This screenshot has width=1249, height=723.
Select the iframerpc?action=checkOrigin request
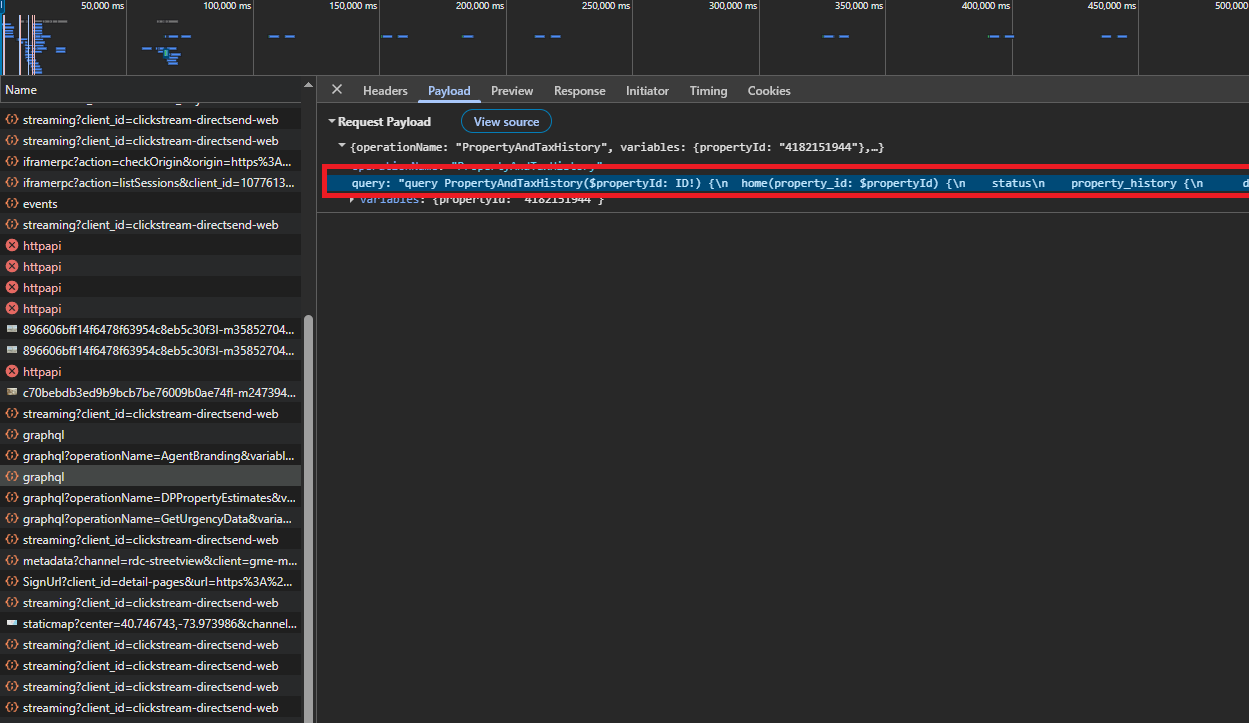[x=150, y=162]
